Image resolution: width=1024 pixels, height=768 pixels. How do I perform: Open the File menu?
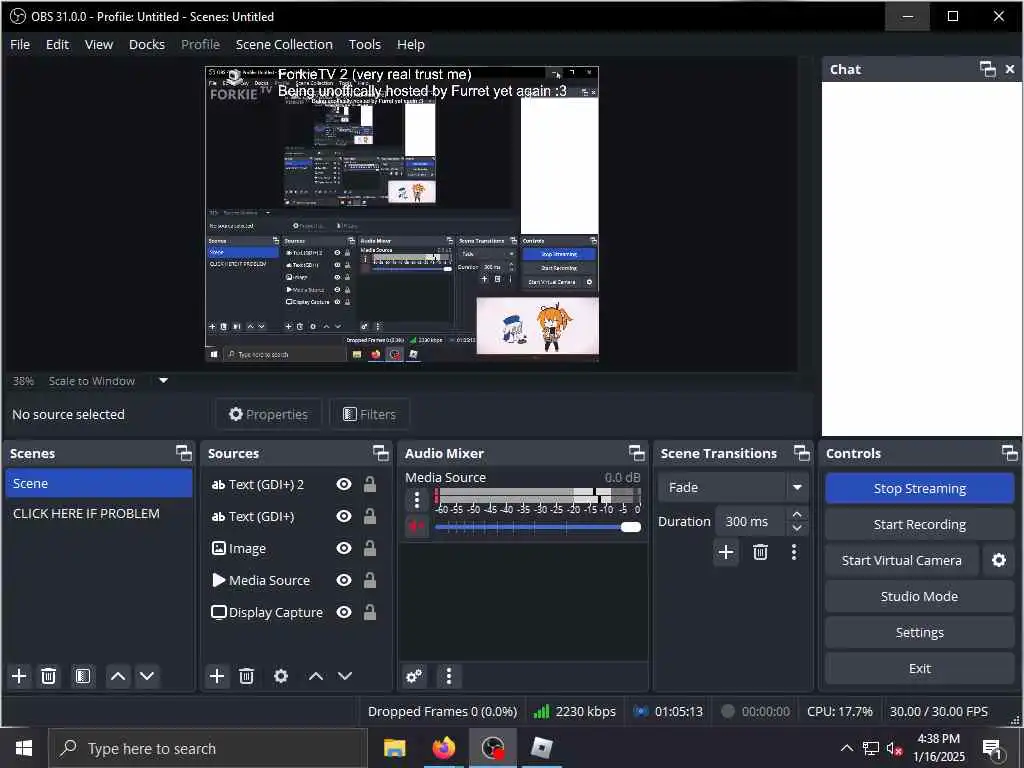[20, 44]
